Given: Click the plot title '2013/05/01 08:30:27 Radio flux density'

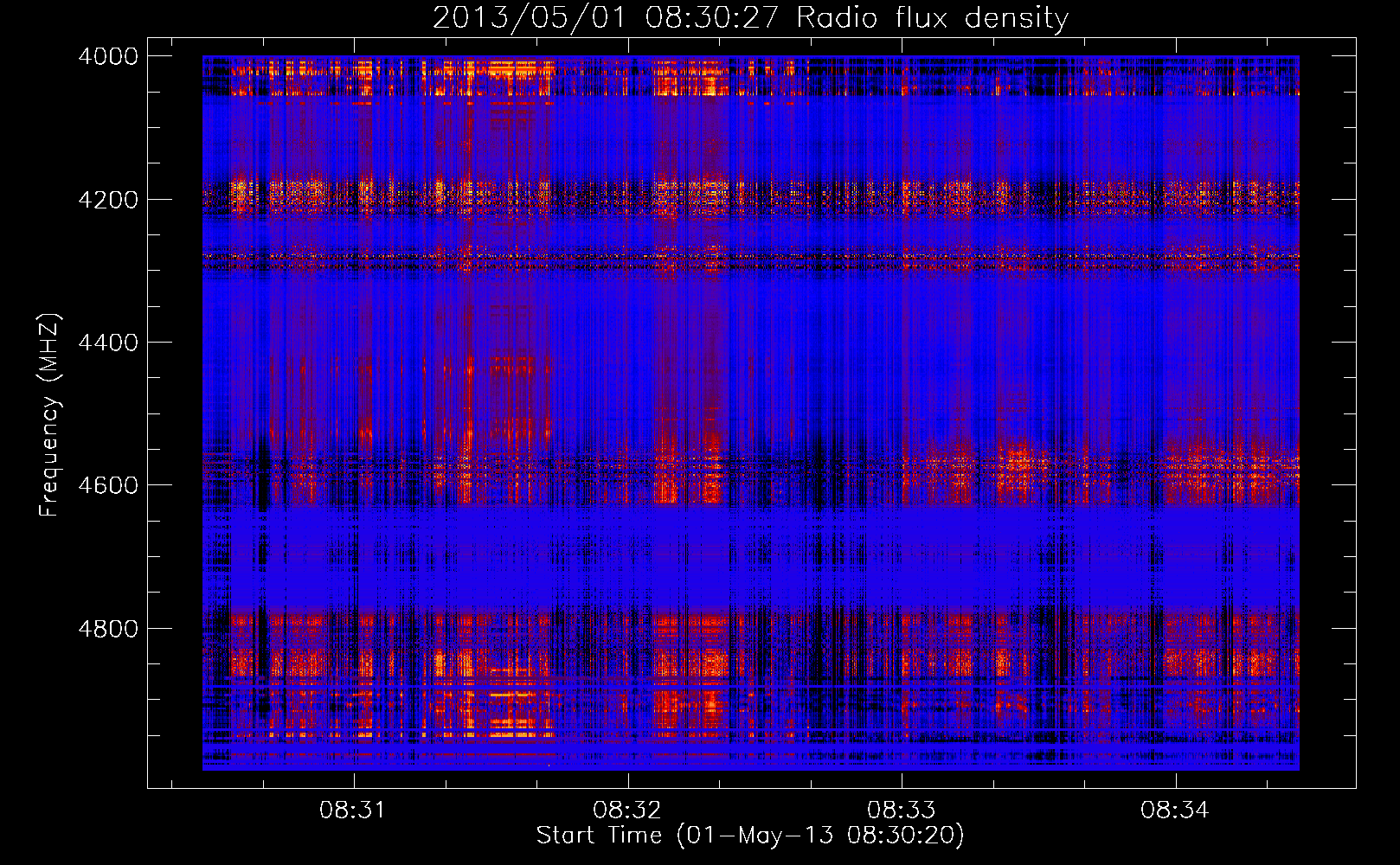Looking at the screenshot, I should (x=750, y=18).
